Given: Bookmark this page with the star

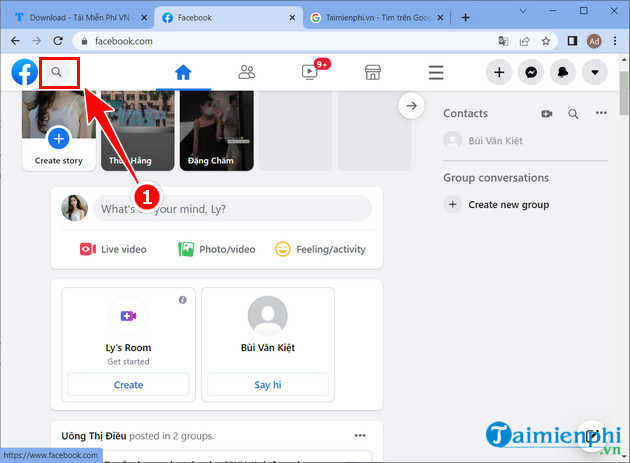Looking at the screenshot, I should pos(546,41).
